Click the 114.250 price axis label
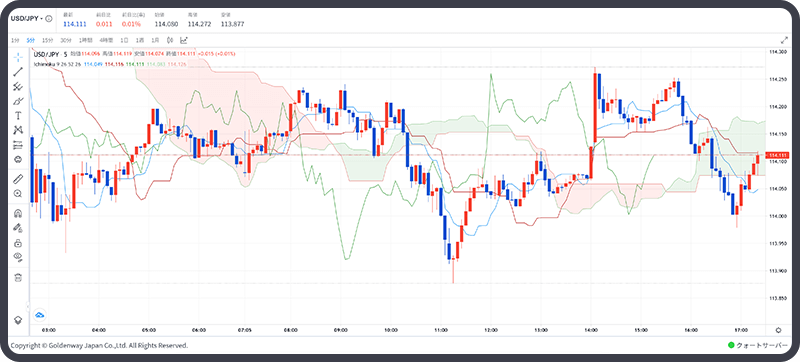 coord(777,80)
